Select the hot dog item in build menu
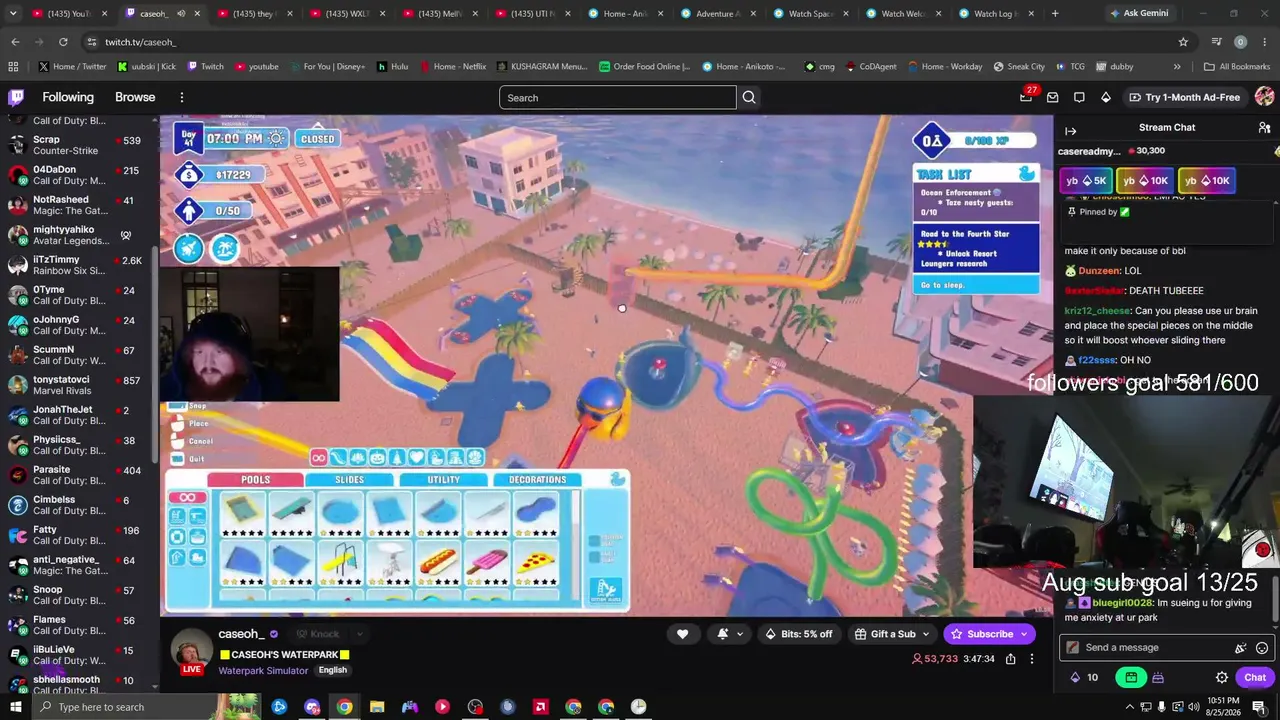The width and height of the screenshot is (1280, 720). click(x=439, y=562)
